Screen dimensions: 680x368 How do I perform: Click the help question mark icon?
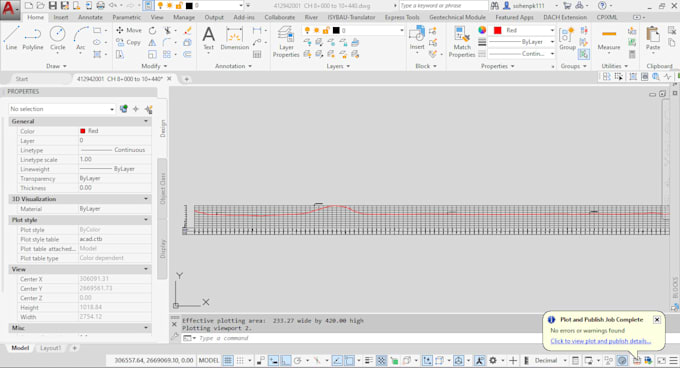[602, 6]
